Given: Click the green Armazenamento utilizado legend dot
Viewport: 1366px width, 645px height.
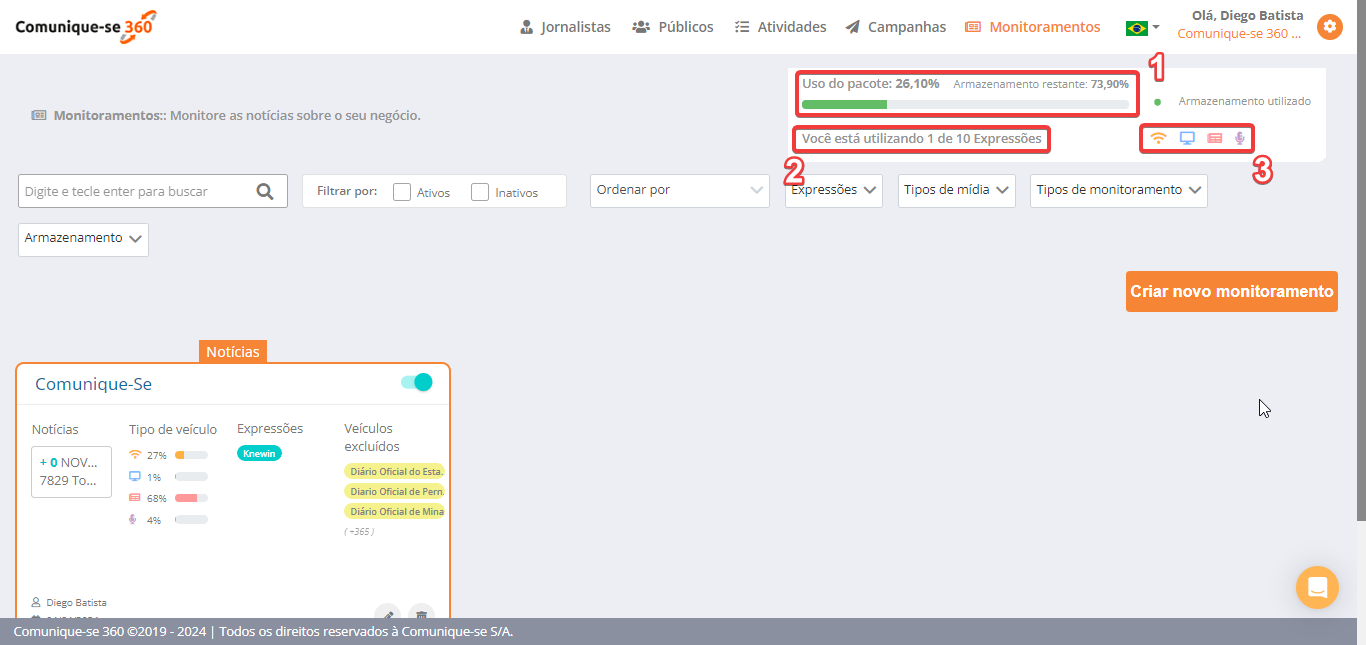Looking at the screenshot, I should coord(1158,101).
